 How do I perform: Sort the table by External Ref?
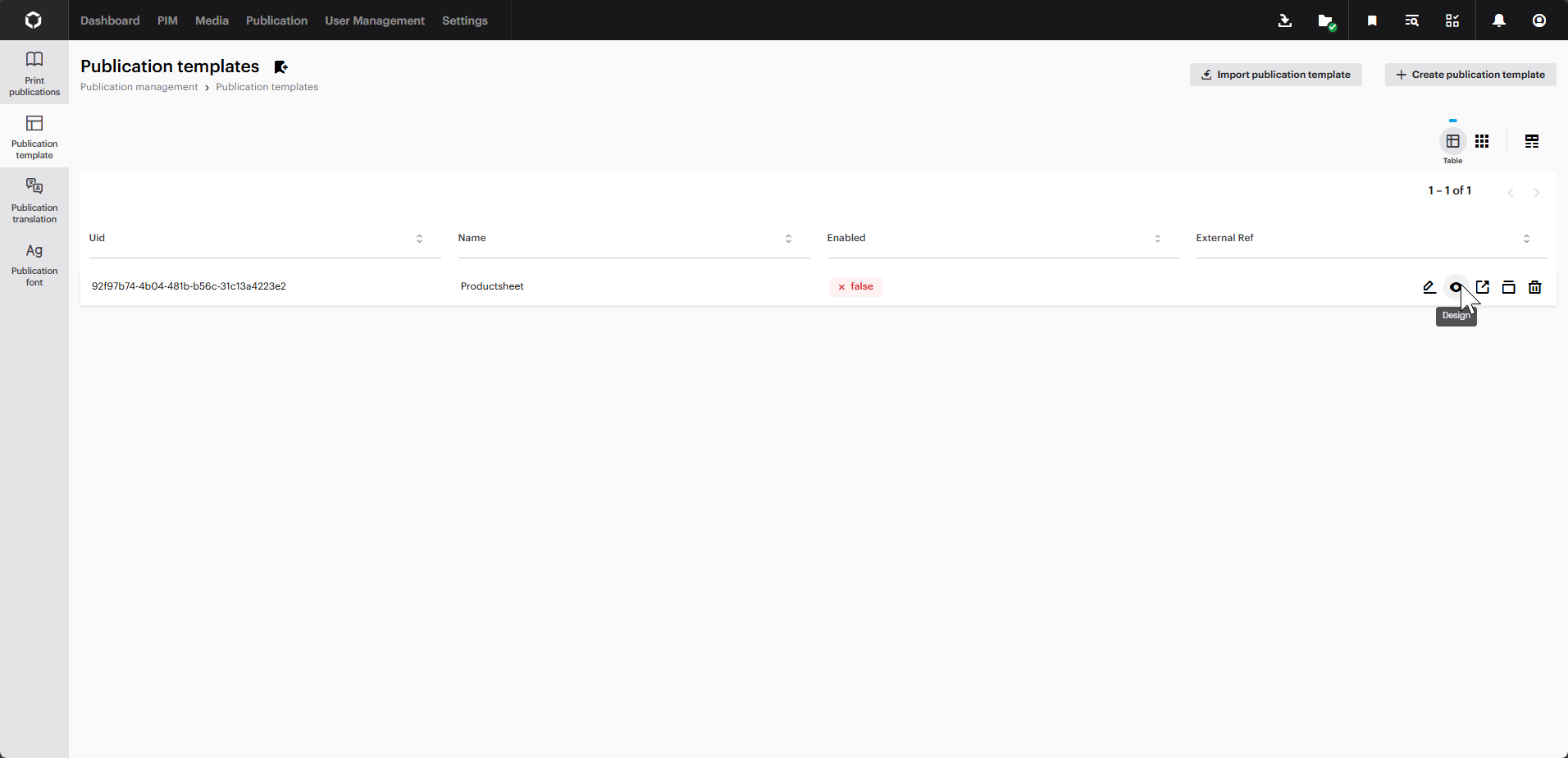pos(1527,239)
